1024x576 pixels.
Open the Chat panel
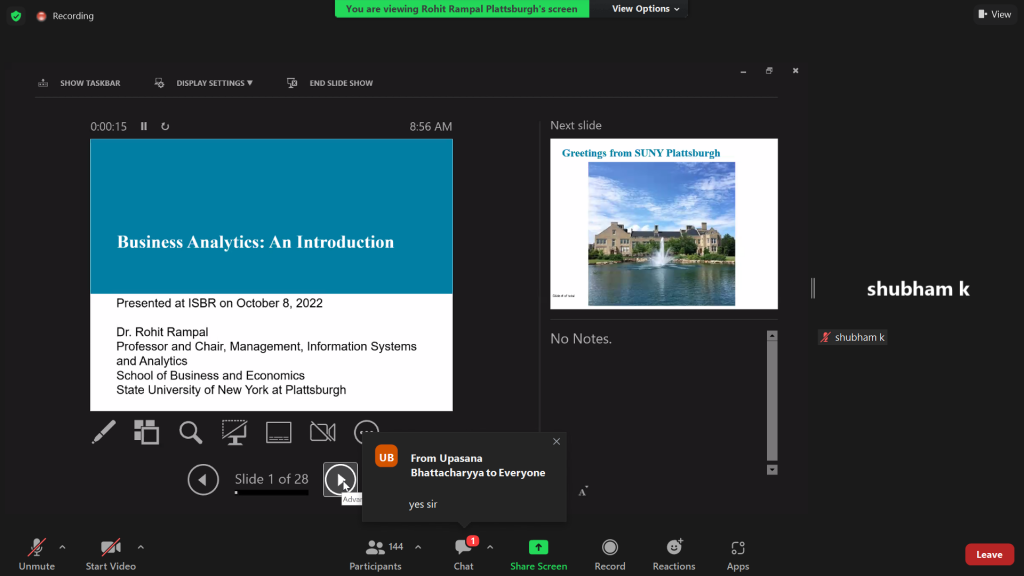tap(464, 554)
